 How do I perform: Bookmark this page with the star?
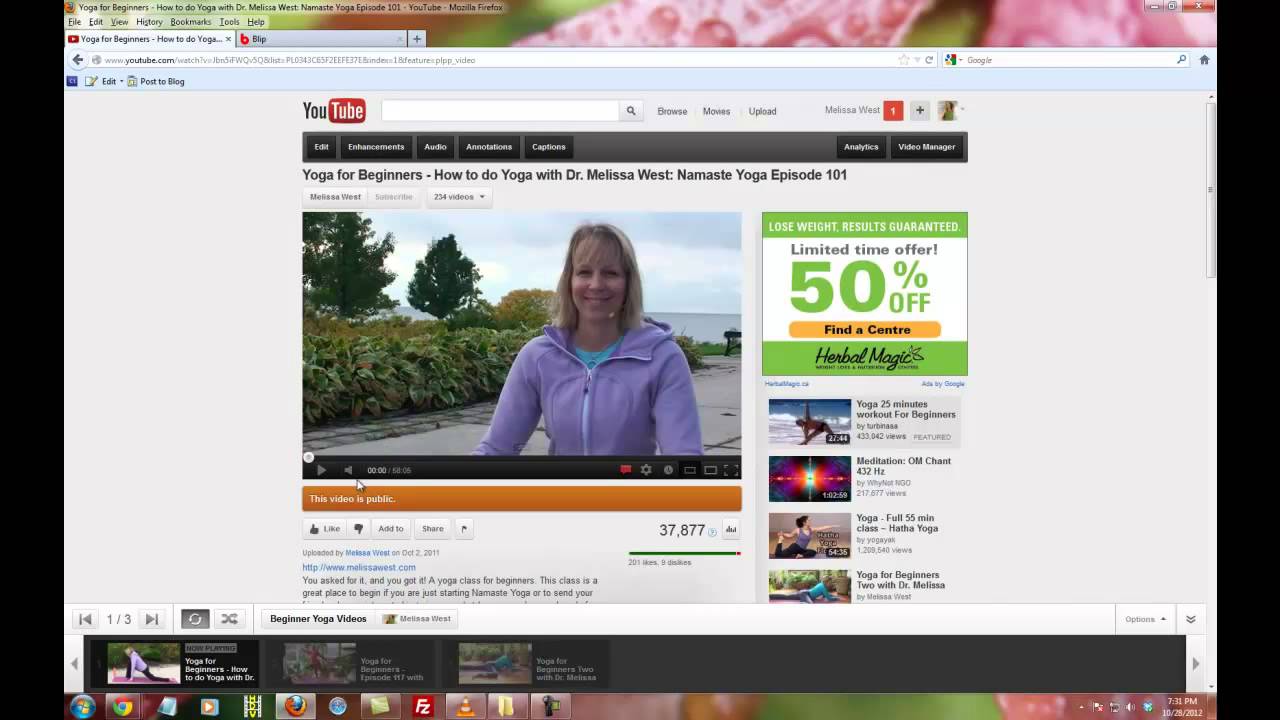pos(904,60)
